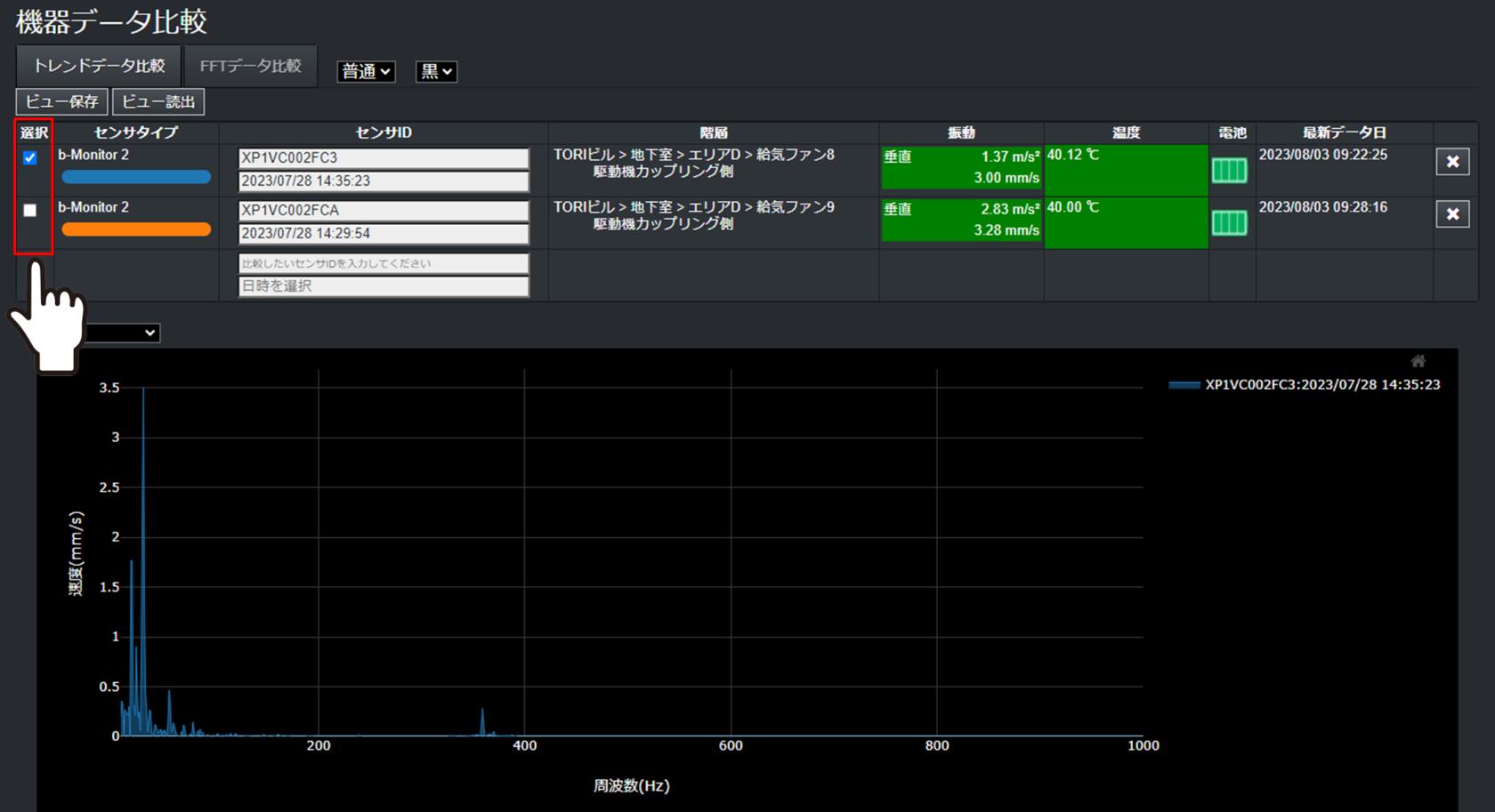Click the 振動 column header
The height and width of the screenshot is (812, 1495).
[961, 133]
